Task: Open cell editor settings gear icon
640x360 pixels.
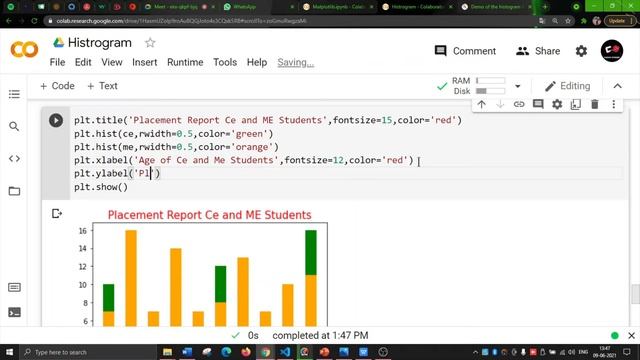Action: click(x=557, y=104)
